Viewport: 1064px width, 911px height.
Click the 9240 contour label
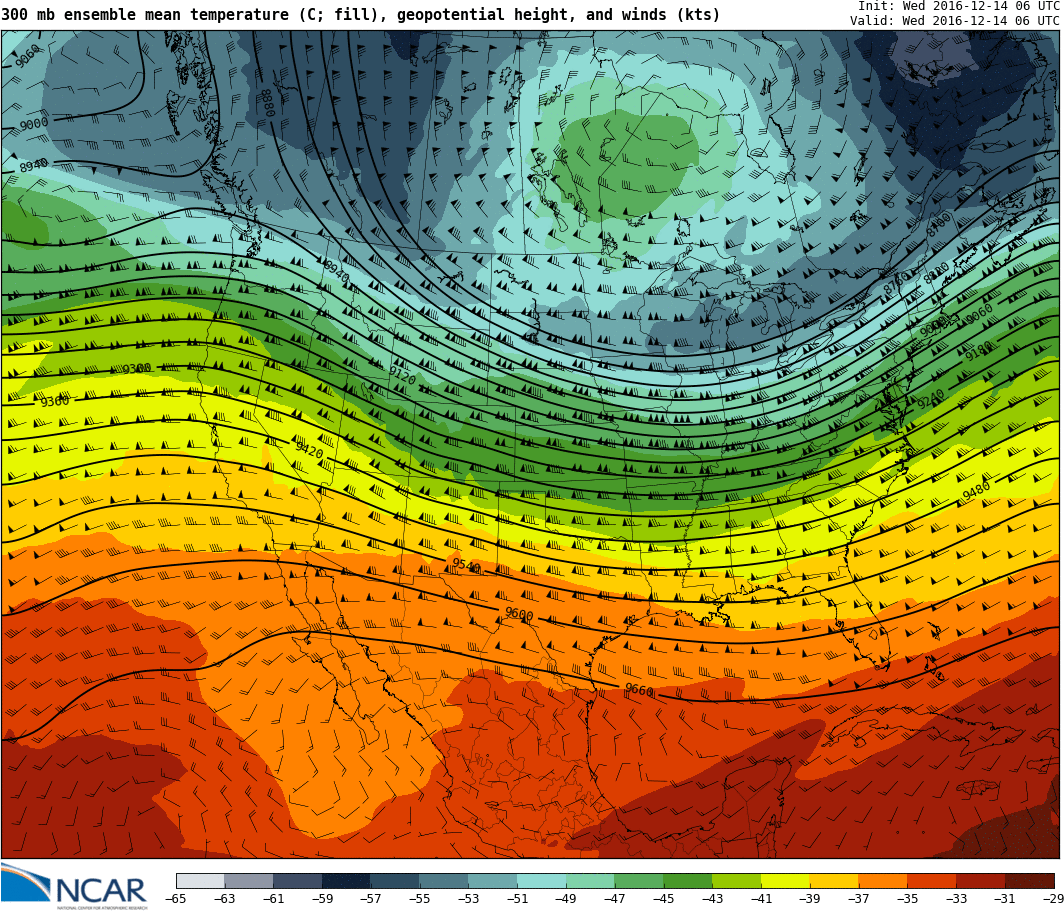(x=930, y=399)
